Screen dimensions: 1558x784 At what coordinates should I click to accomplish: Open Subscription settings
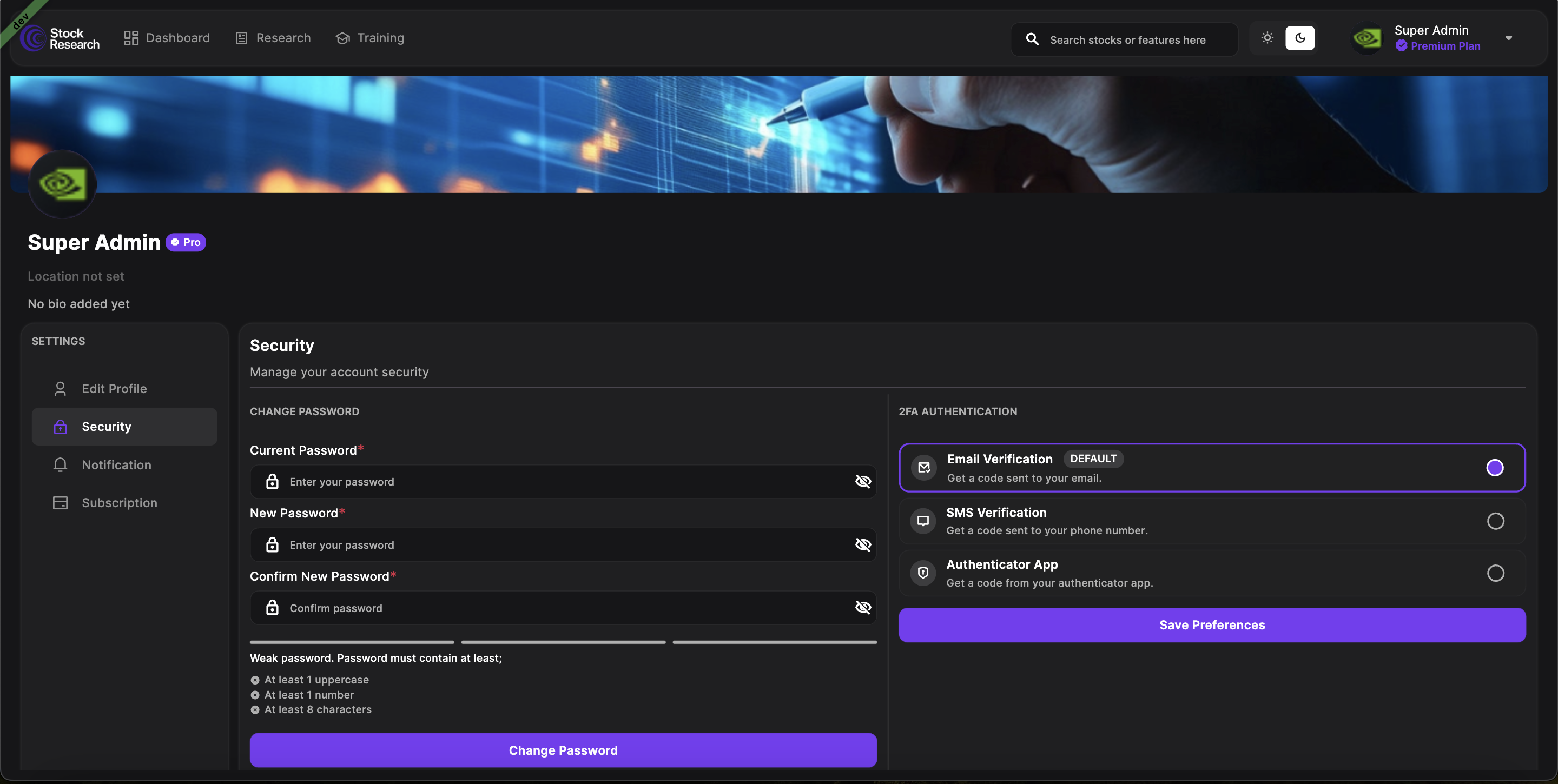pos(124,503)
